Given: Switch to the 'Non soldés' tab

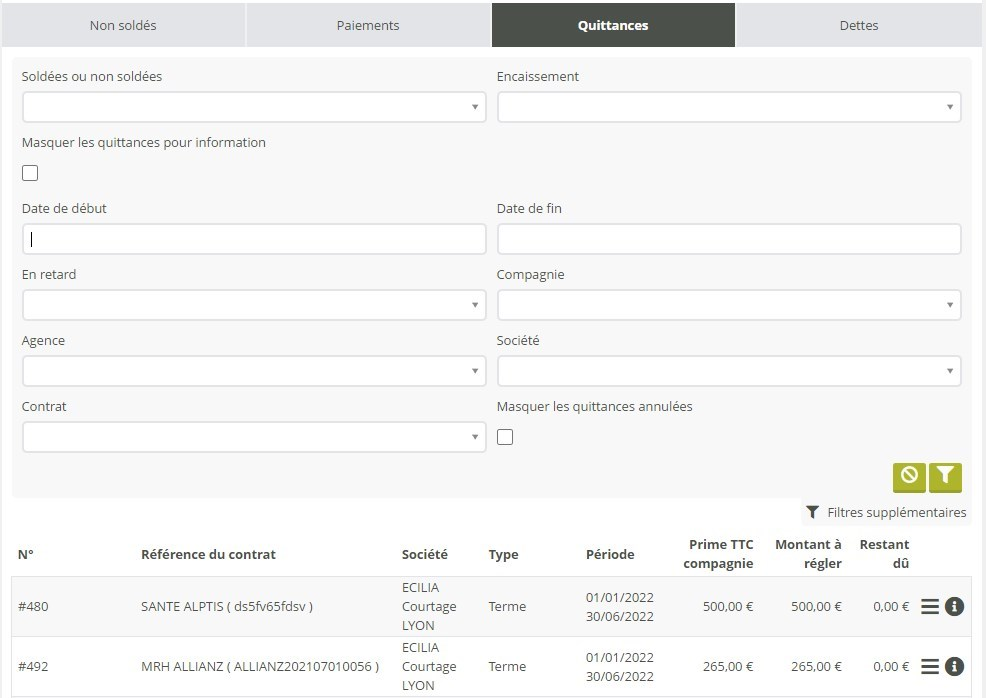Looking at the screenshot, I should (123, 25).
